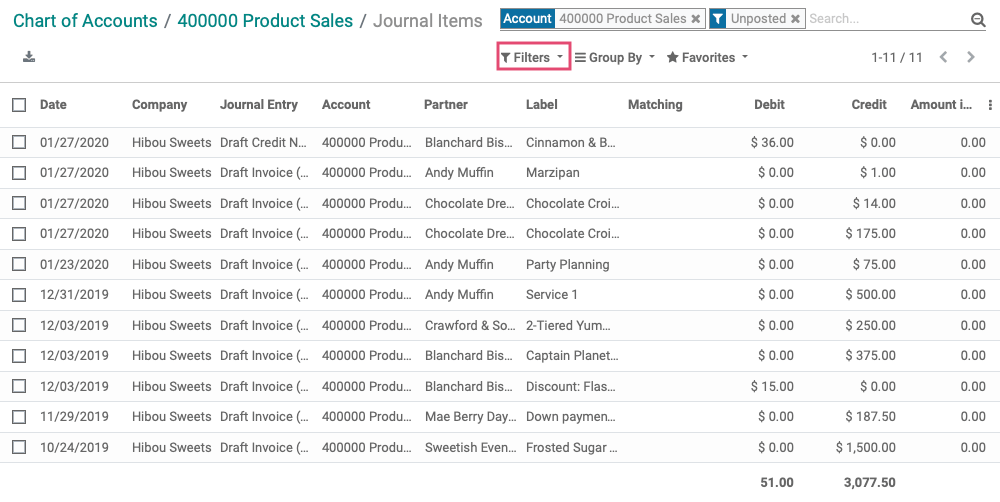Sort by Amount i... column header
Screen dimensions: 1000x502
(x=941, y=105)
